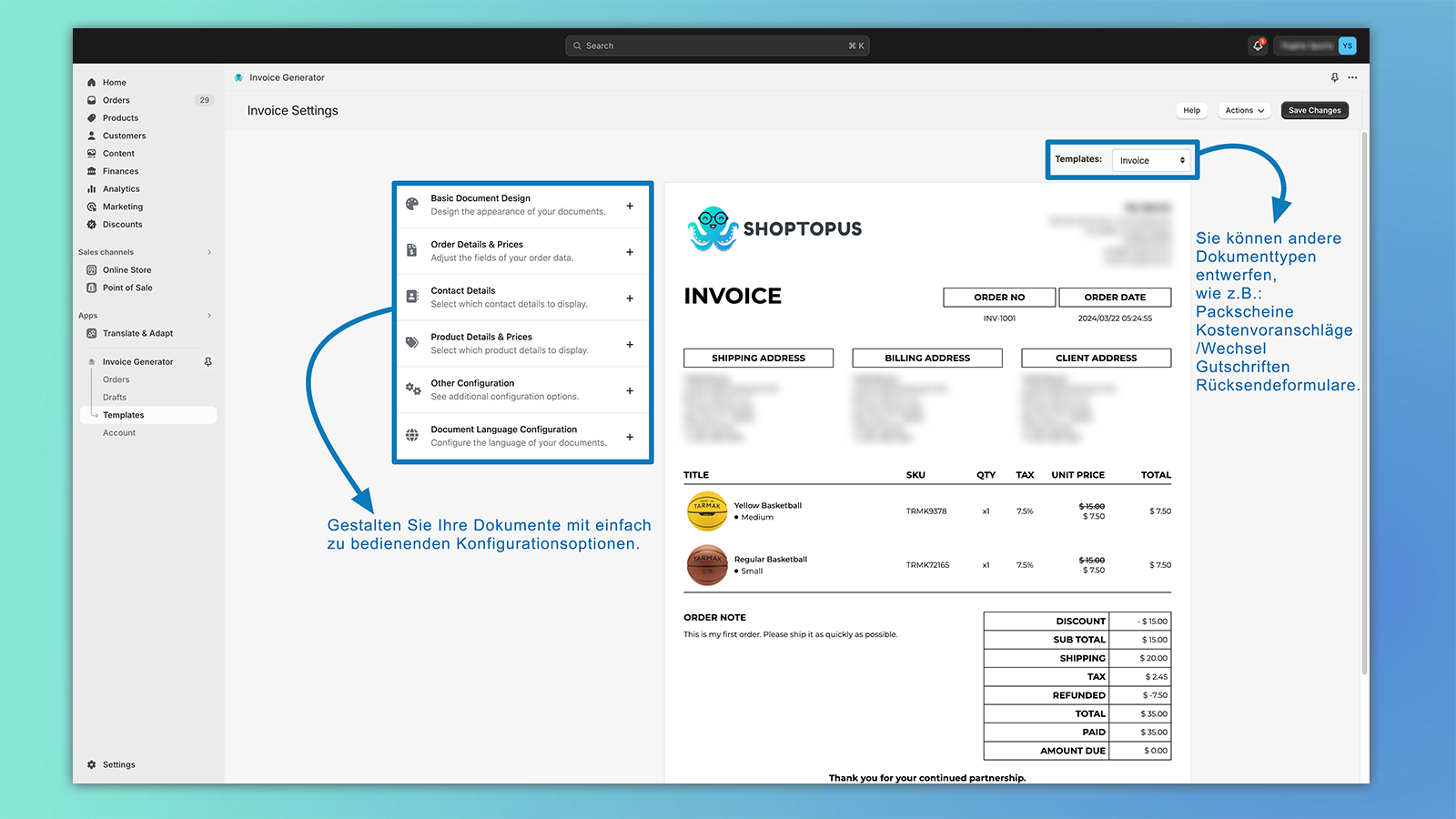Open Customers page
This screenshot has width=1456, height=819.
pos(124,136)
